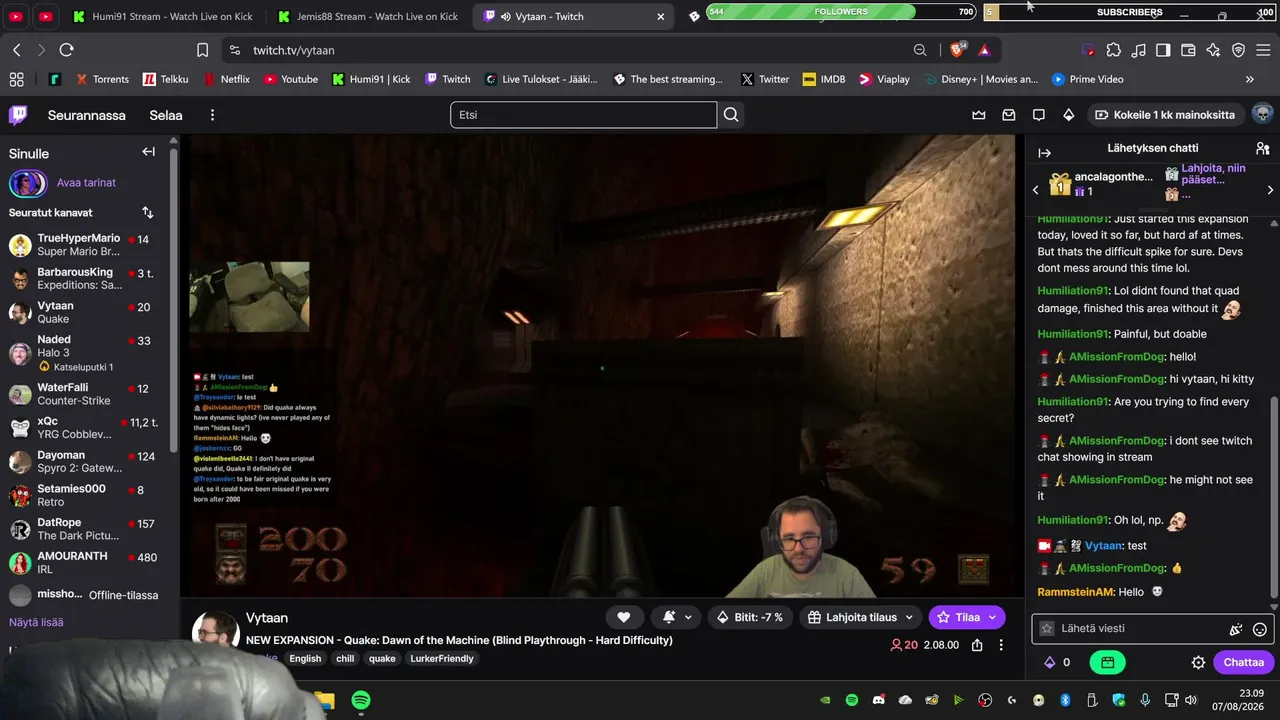Go back to the previous page
The height and width of the screenshot is (720, 1280).
(x=17, y=50)
